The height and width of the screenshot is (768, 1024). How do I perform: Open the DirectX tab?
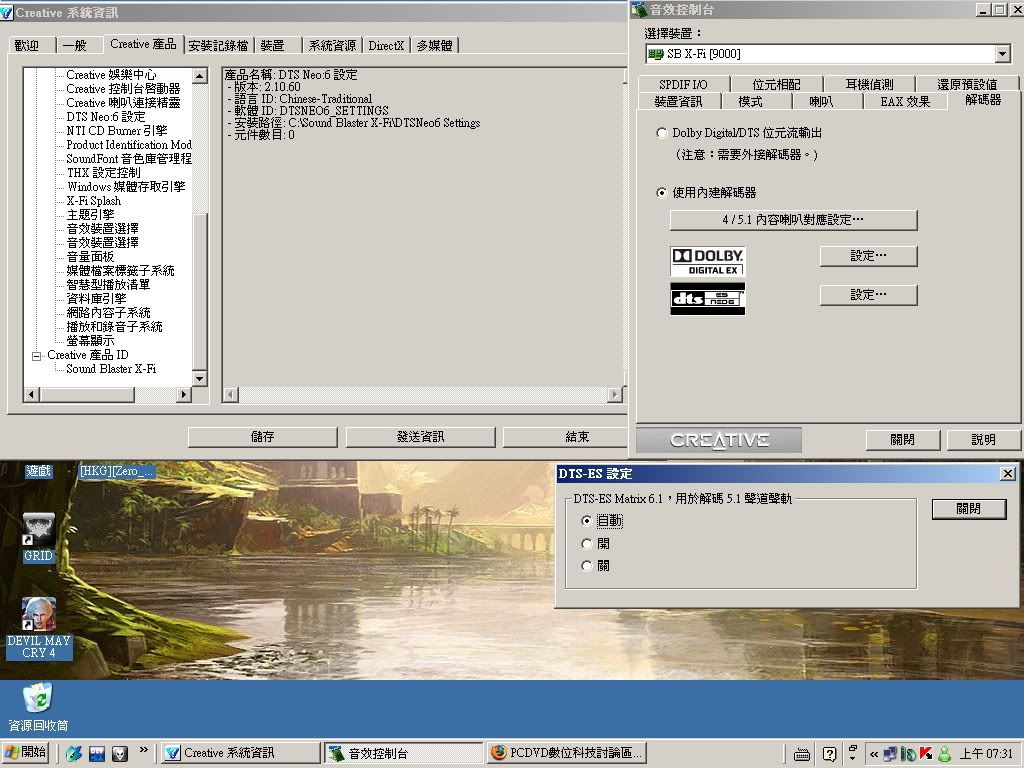(386, 46)
